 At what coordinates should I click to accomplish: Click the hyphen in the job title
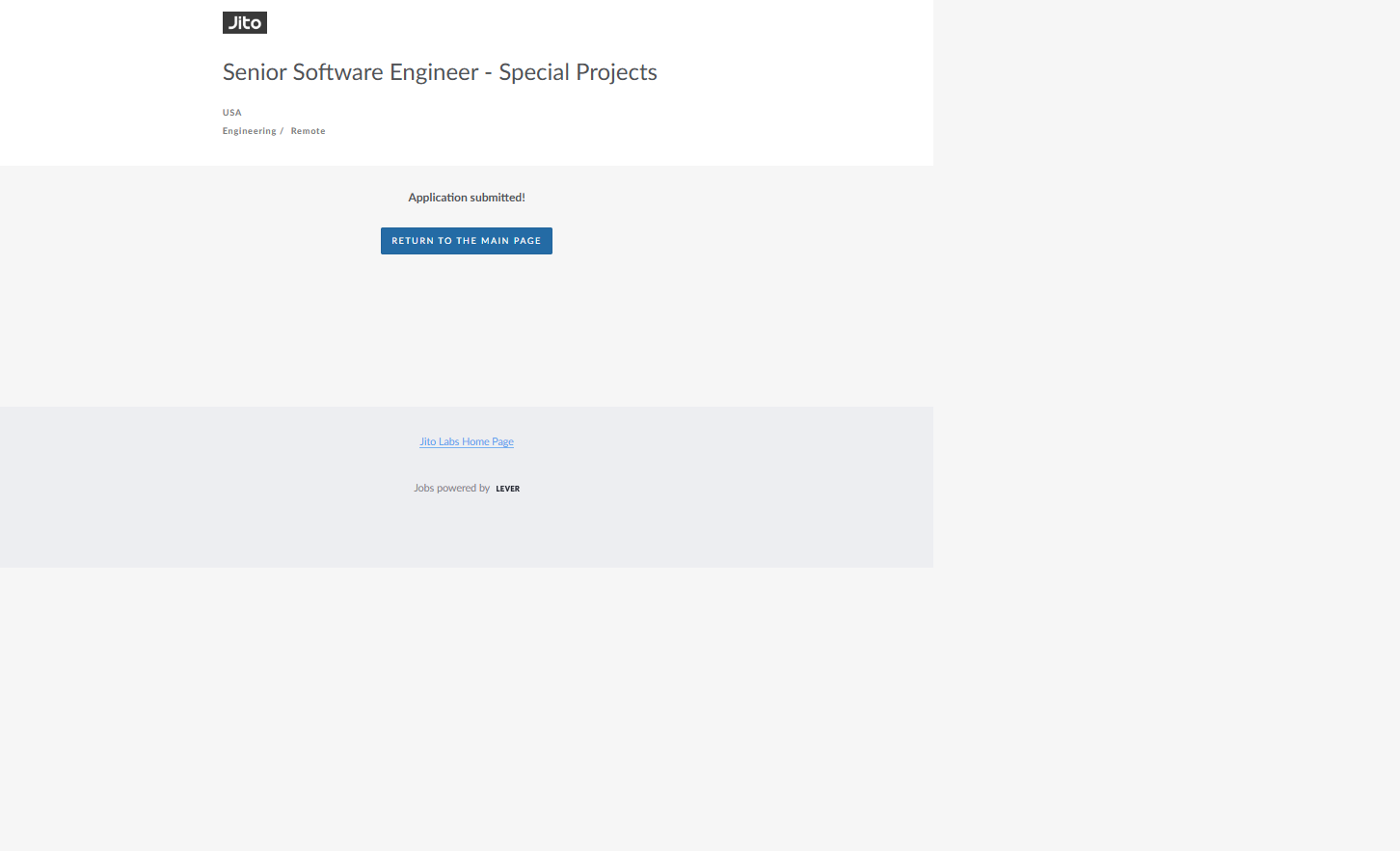(x=489, y=73)
